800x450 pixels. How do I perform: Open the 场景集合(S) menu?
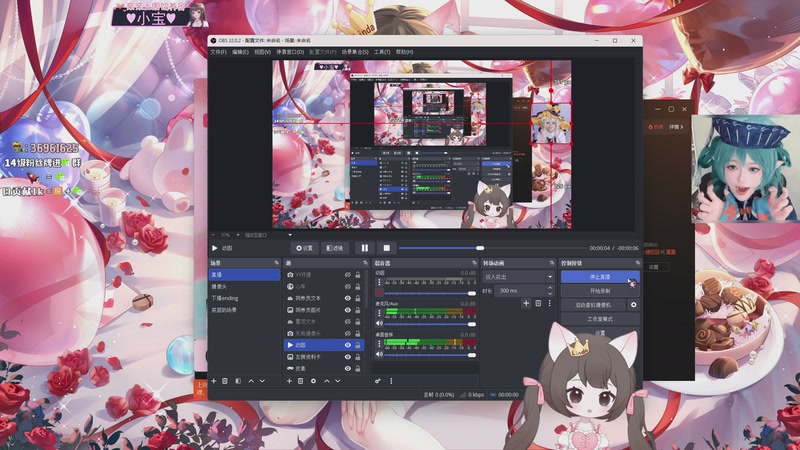pyautogui.click(x=355, y=52)
